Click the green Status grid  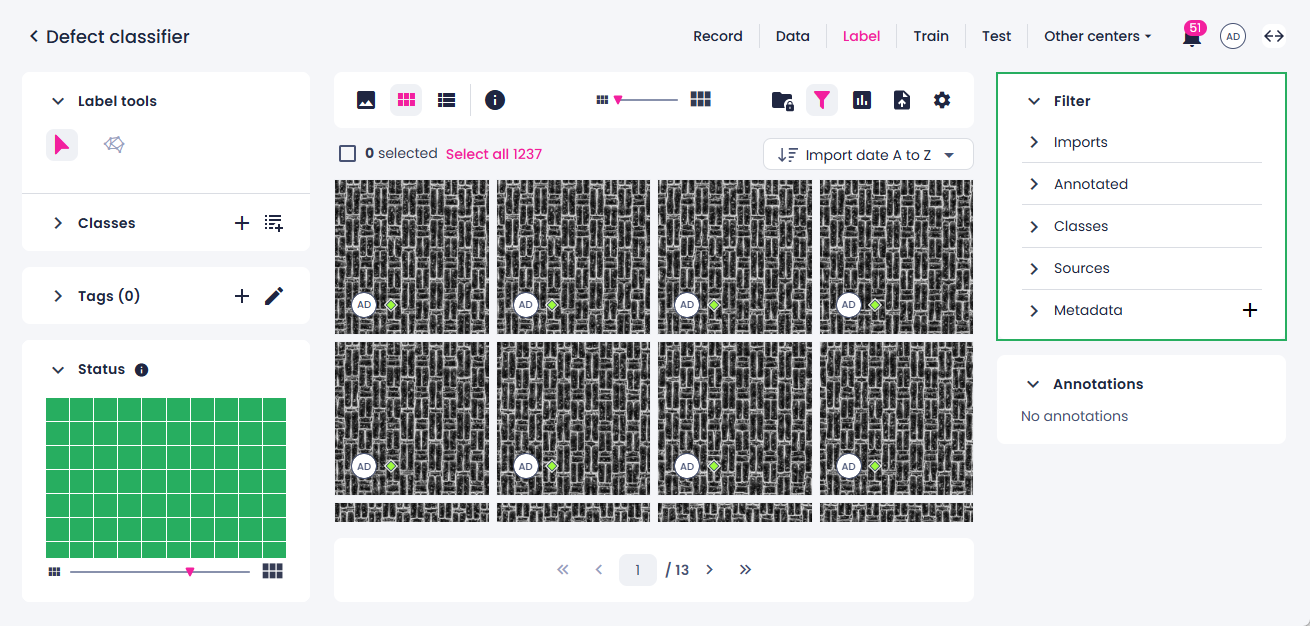tap(166, 478)
